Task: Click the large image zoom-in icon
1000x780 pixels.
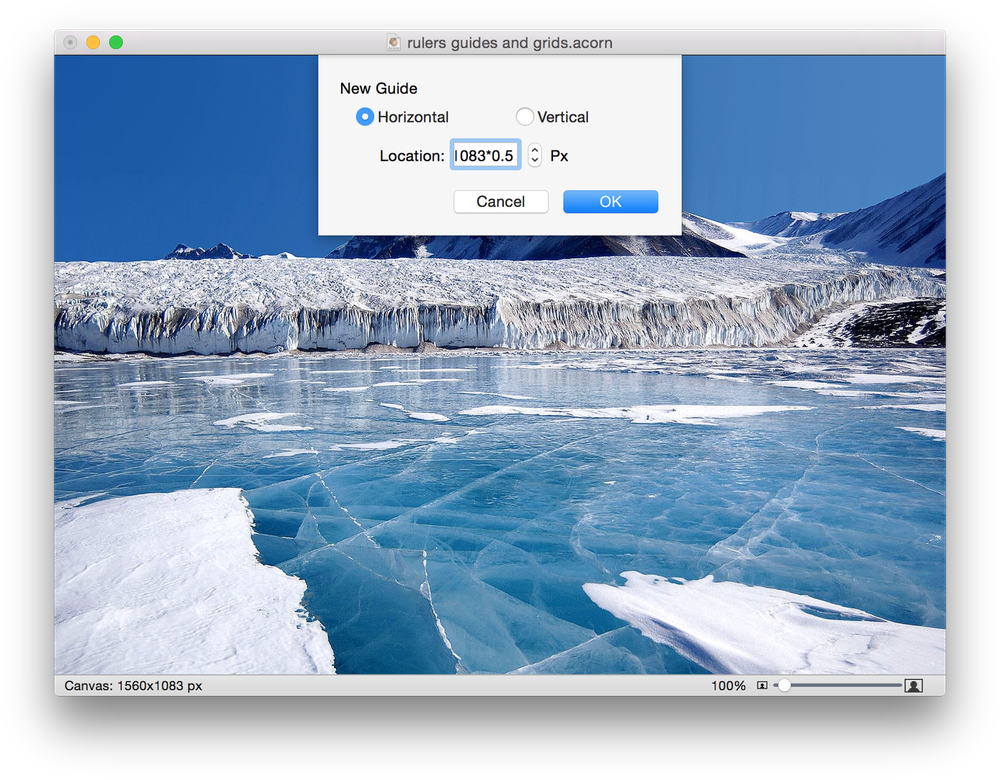Action: click(912, 686)
